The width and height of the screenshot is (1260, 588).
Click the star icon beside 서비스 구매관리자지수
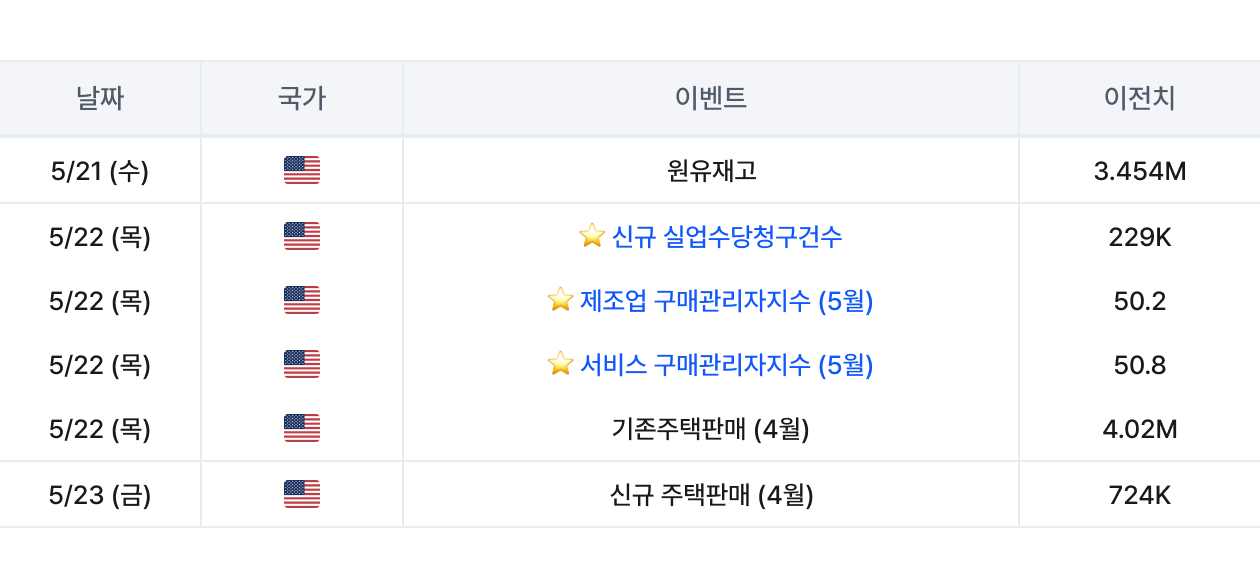click(x=560, y=364)
